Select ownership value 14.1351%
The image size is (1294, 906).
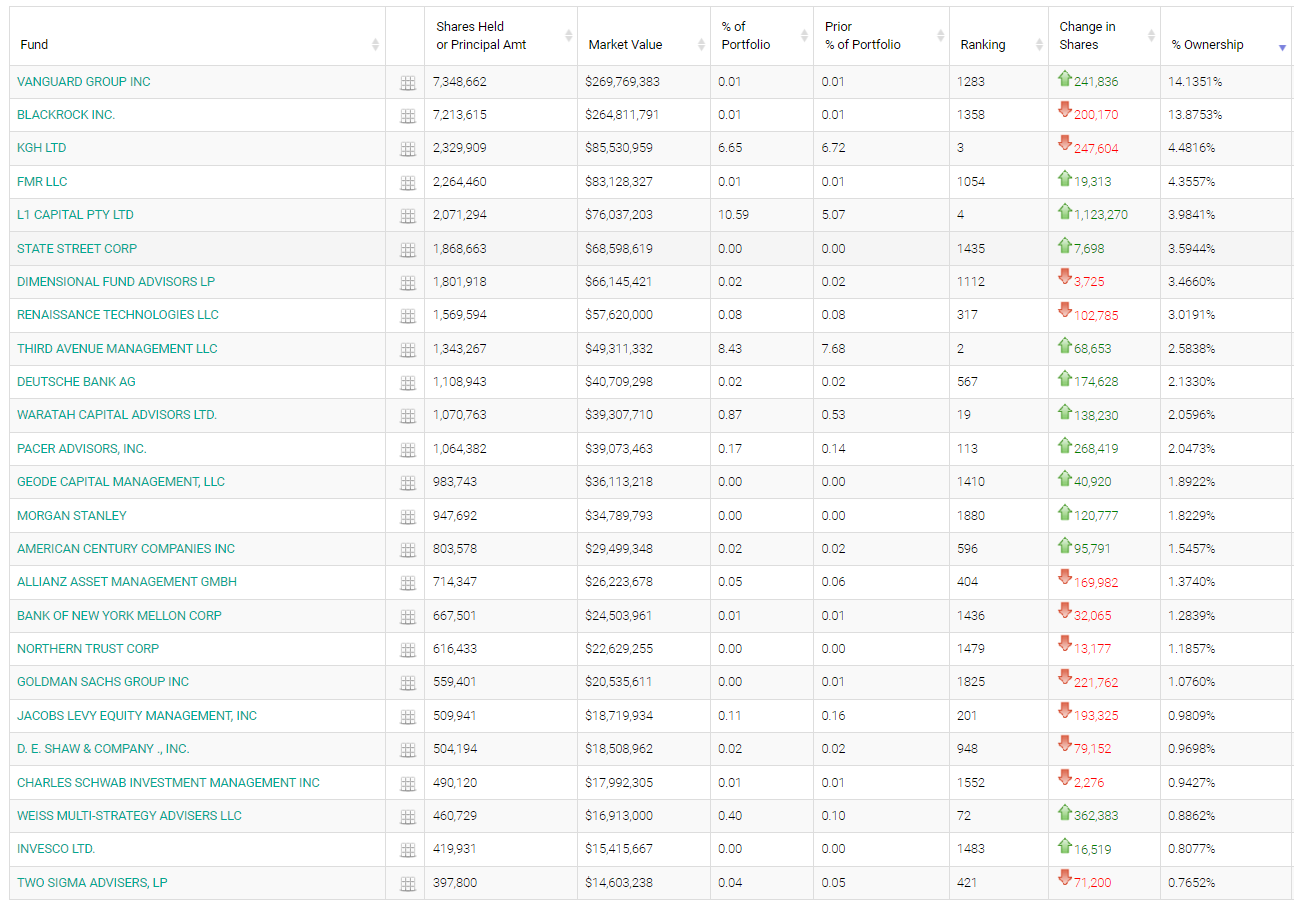point(1195,82)
